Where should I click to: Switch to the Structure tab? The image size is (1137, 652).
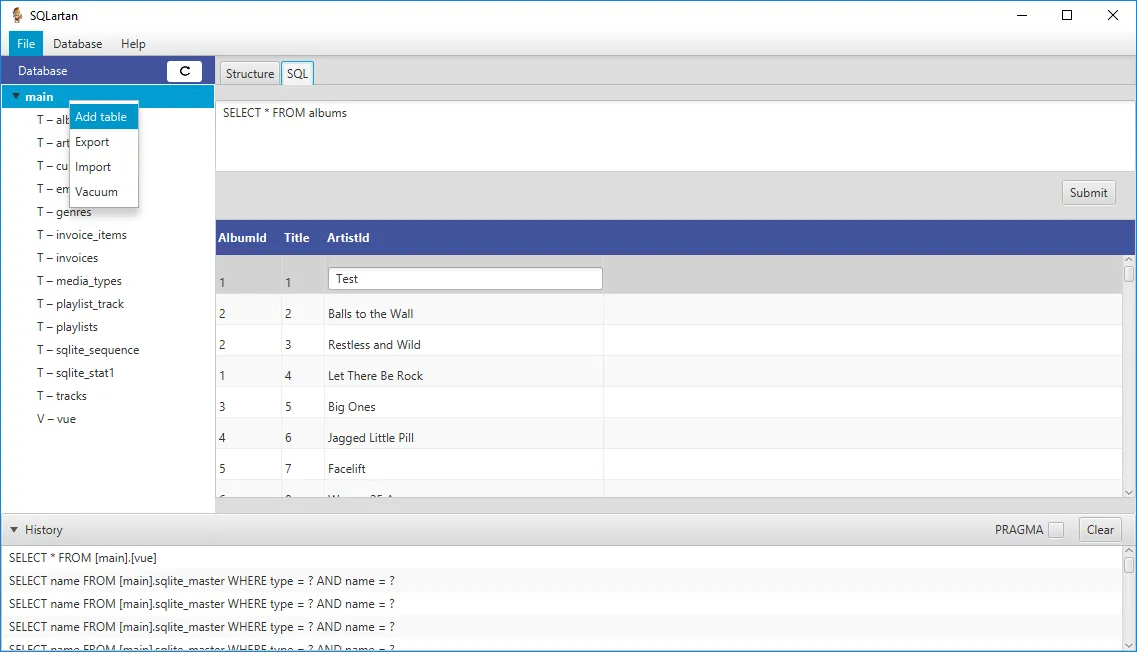point(249,73)
